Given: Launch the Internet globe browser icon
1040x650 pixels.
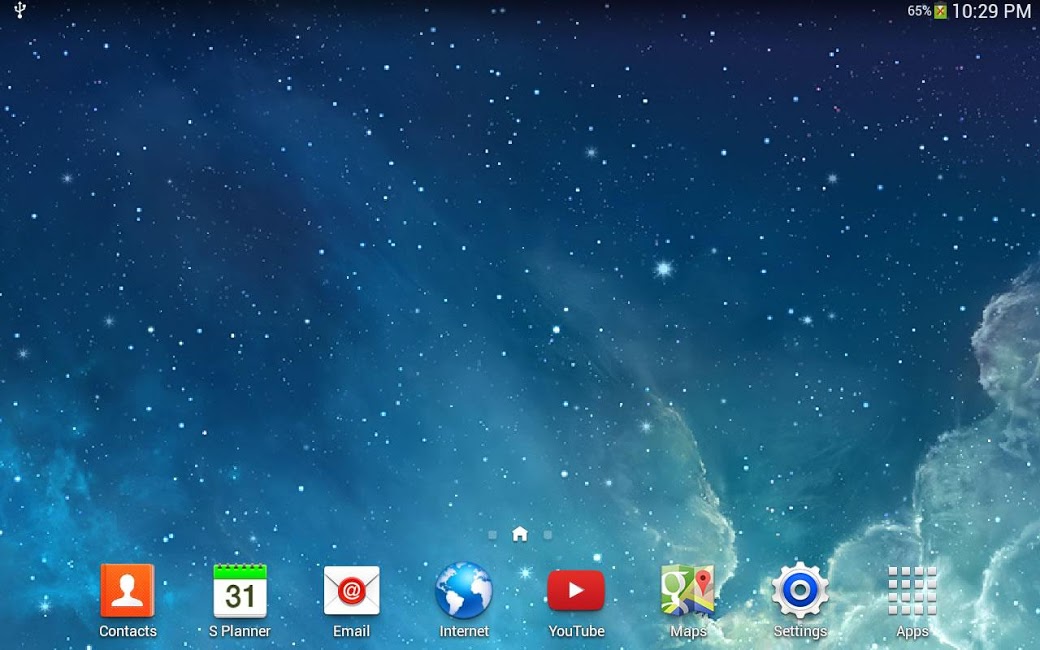Looking at the screenshot, I should click(x=464, y=590).
